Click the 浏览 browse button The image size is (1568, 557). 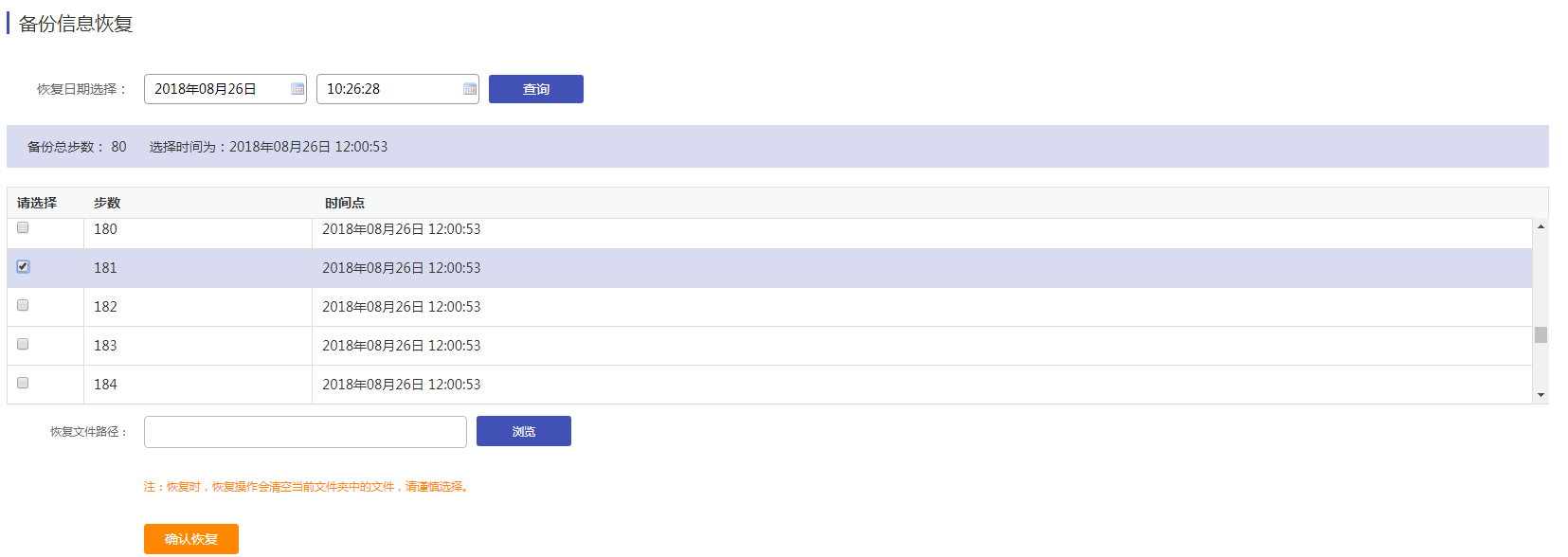(x=523, y=431)
